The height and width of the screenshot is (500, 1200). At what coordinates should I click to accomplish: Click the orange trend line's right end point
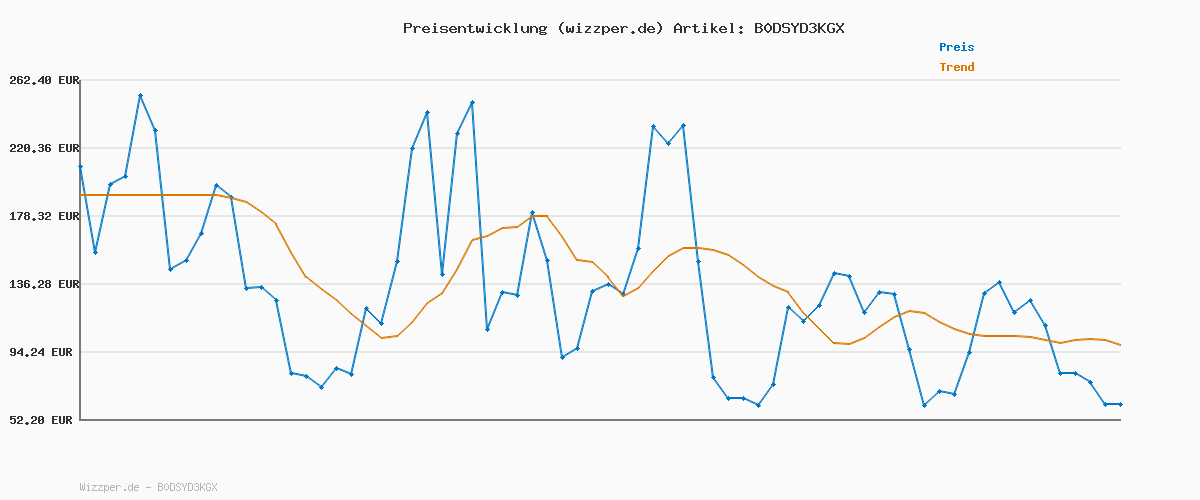[x=1120, y=345]
